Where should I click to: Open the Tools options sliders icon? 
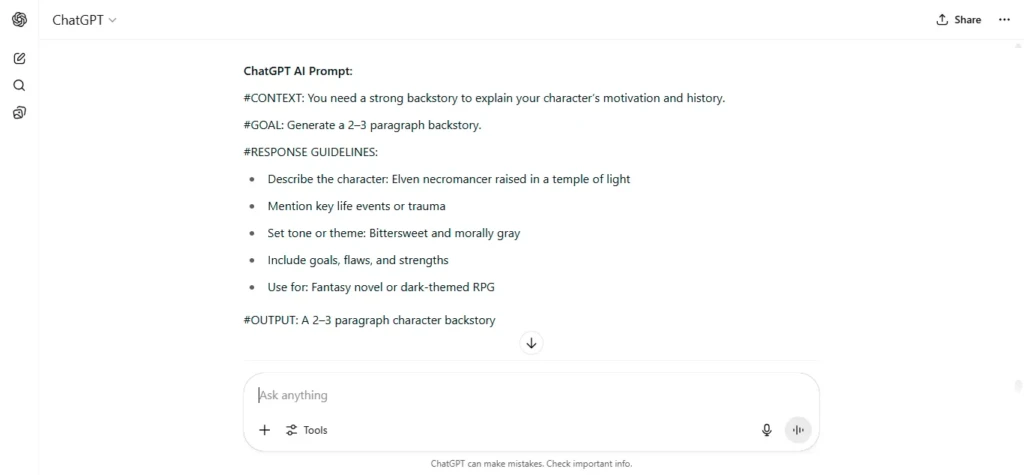click(x=291, y=430)
